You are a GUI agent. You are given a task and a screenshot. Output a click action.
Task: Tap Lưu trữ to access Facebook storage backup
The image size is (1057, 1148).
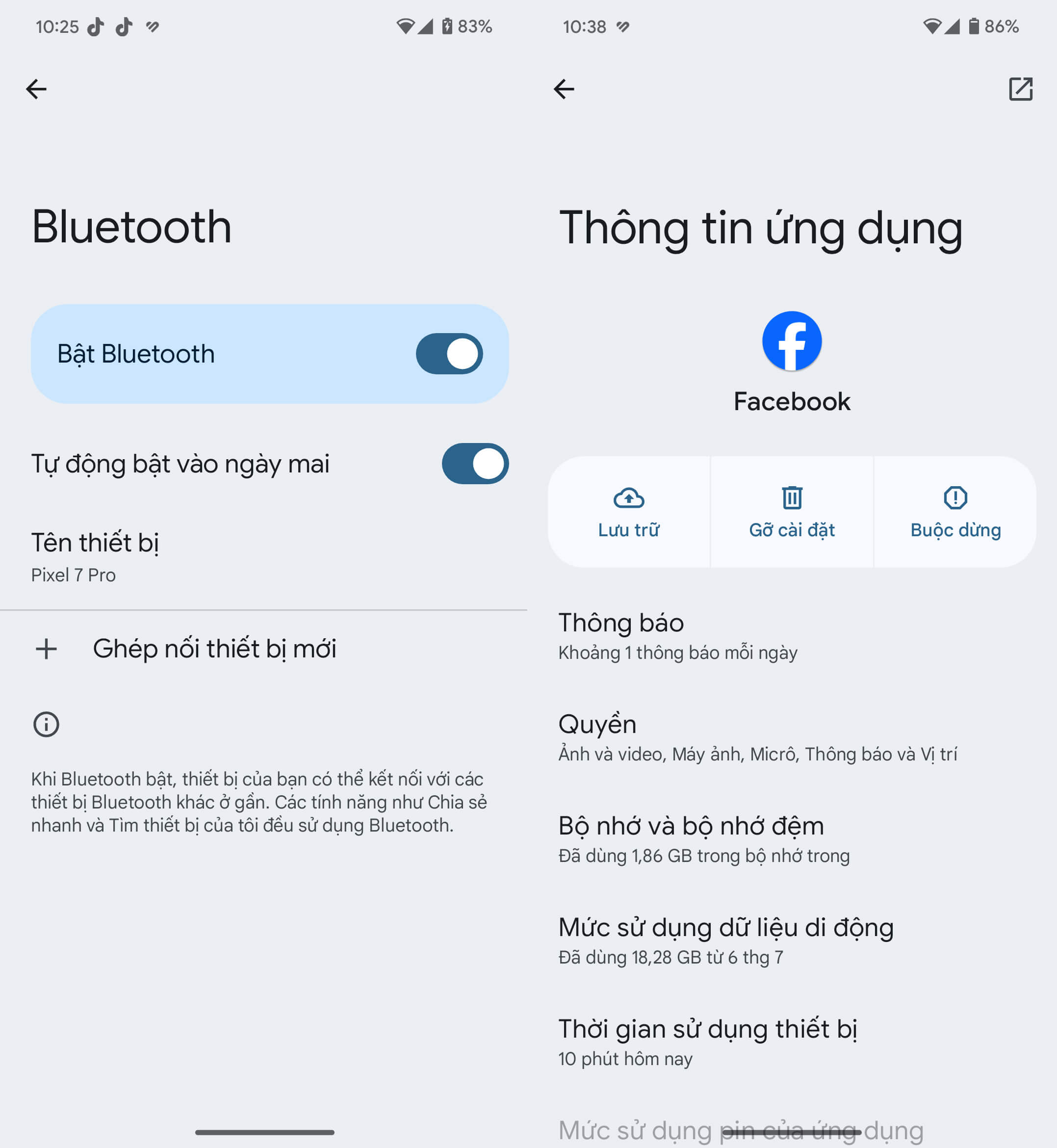point(630,511)
